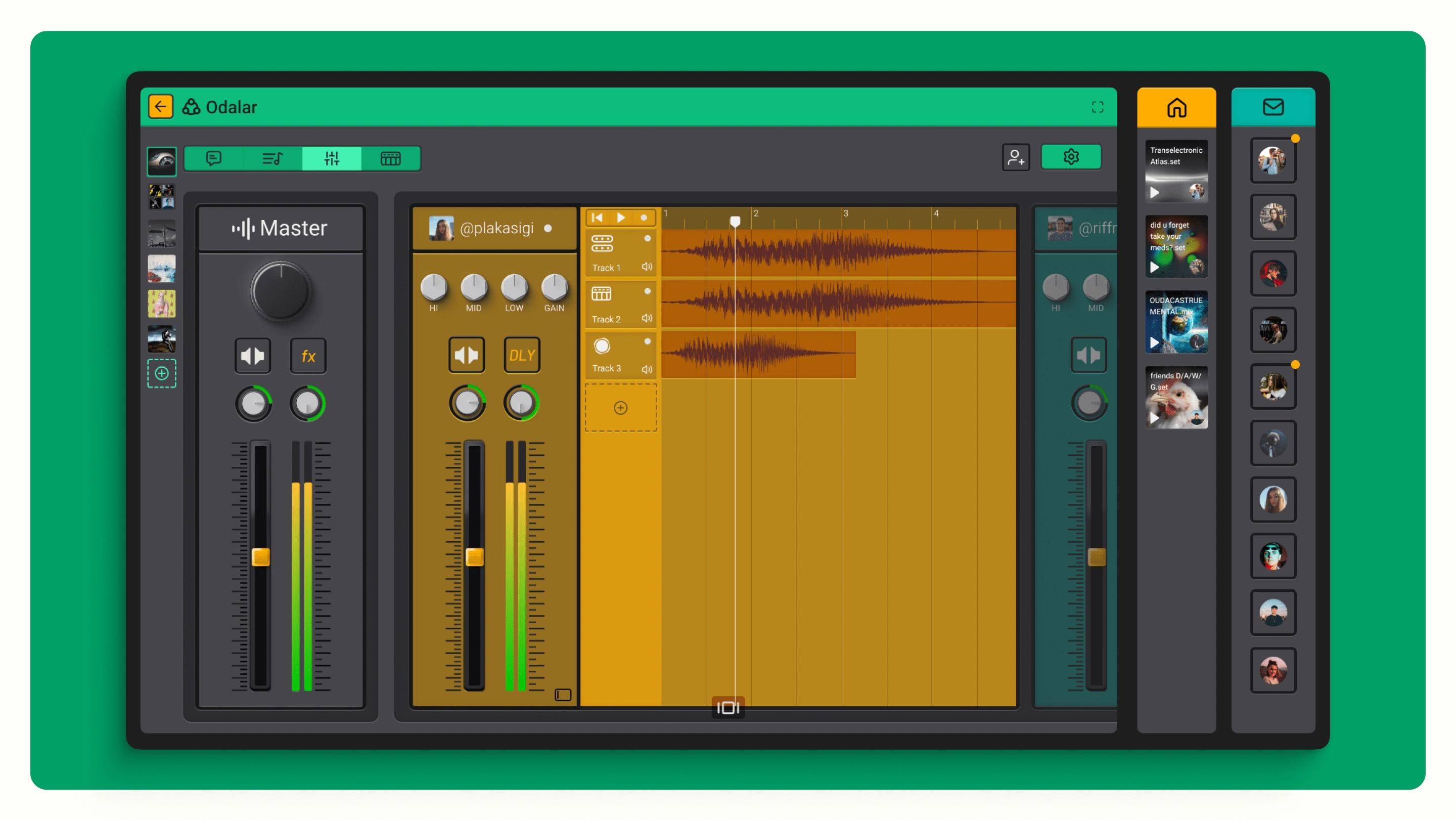The image size is (1456, 820).
Task: Open settings gear button
Action: coord(1071,157)
